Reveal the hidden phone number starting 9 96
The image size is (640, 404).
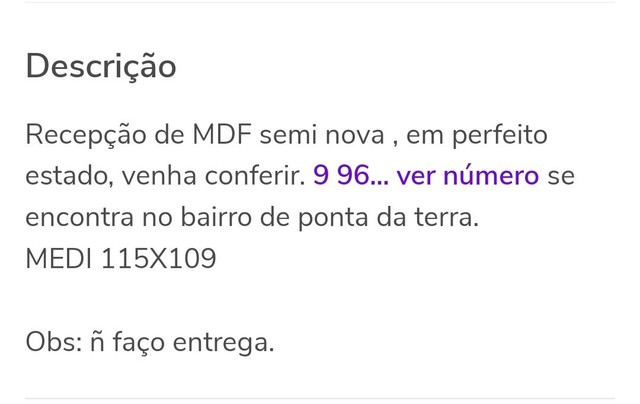click(x=426, y=176)
